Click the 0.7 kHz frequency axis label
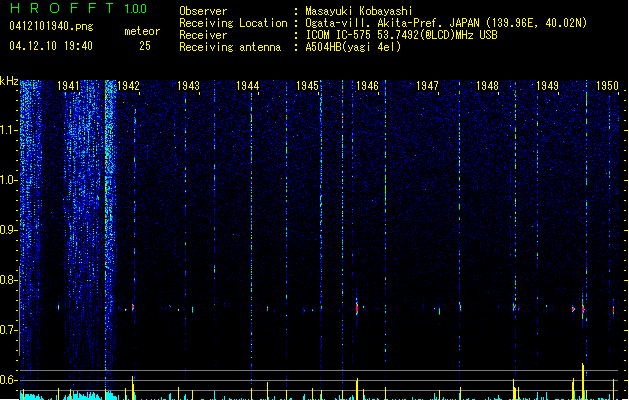The width and height of the screenshot is (629, 400). coord(9,330)
